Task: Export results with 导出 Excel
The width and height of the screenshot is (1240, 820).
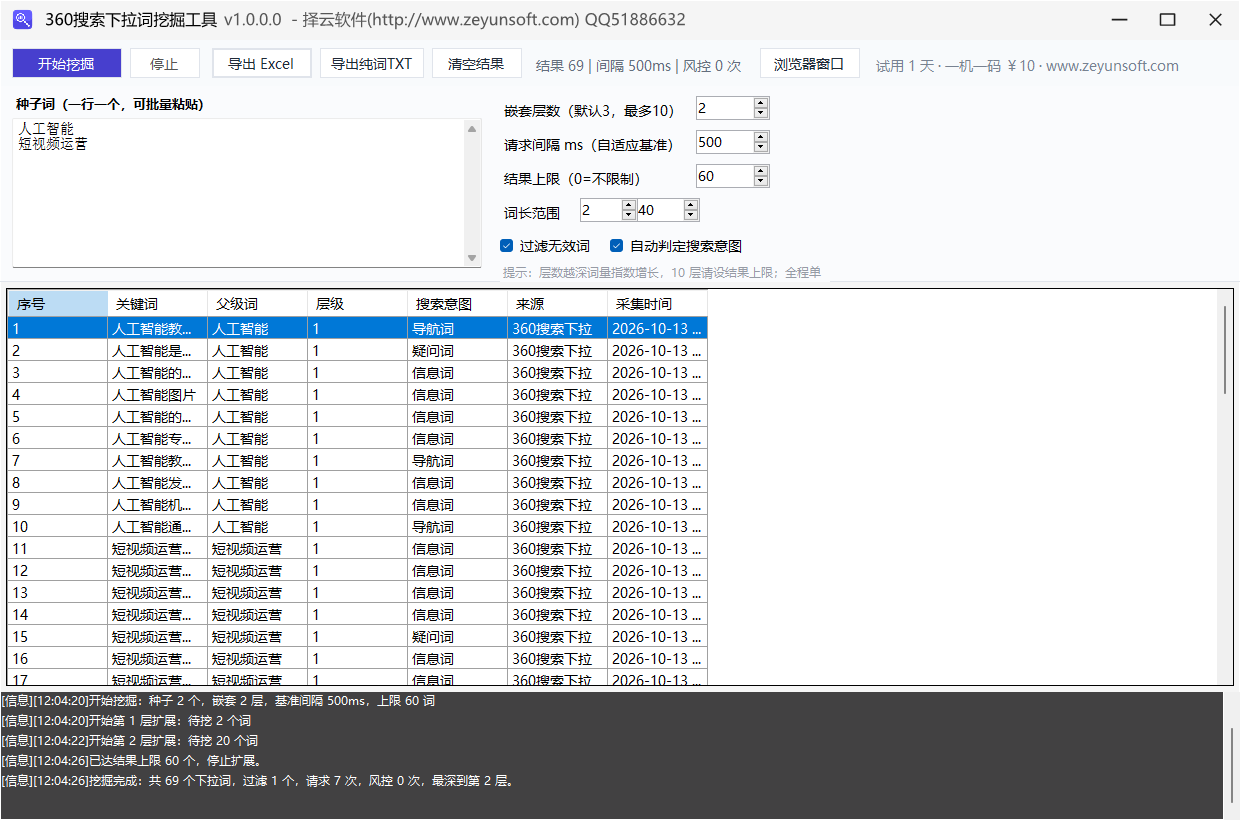Action: point(261,63)
